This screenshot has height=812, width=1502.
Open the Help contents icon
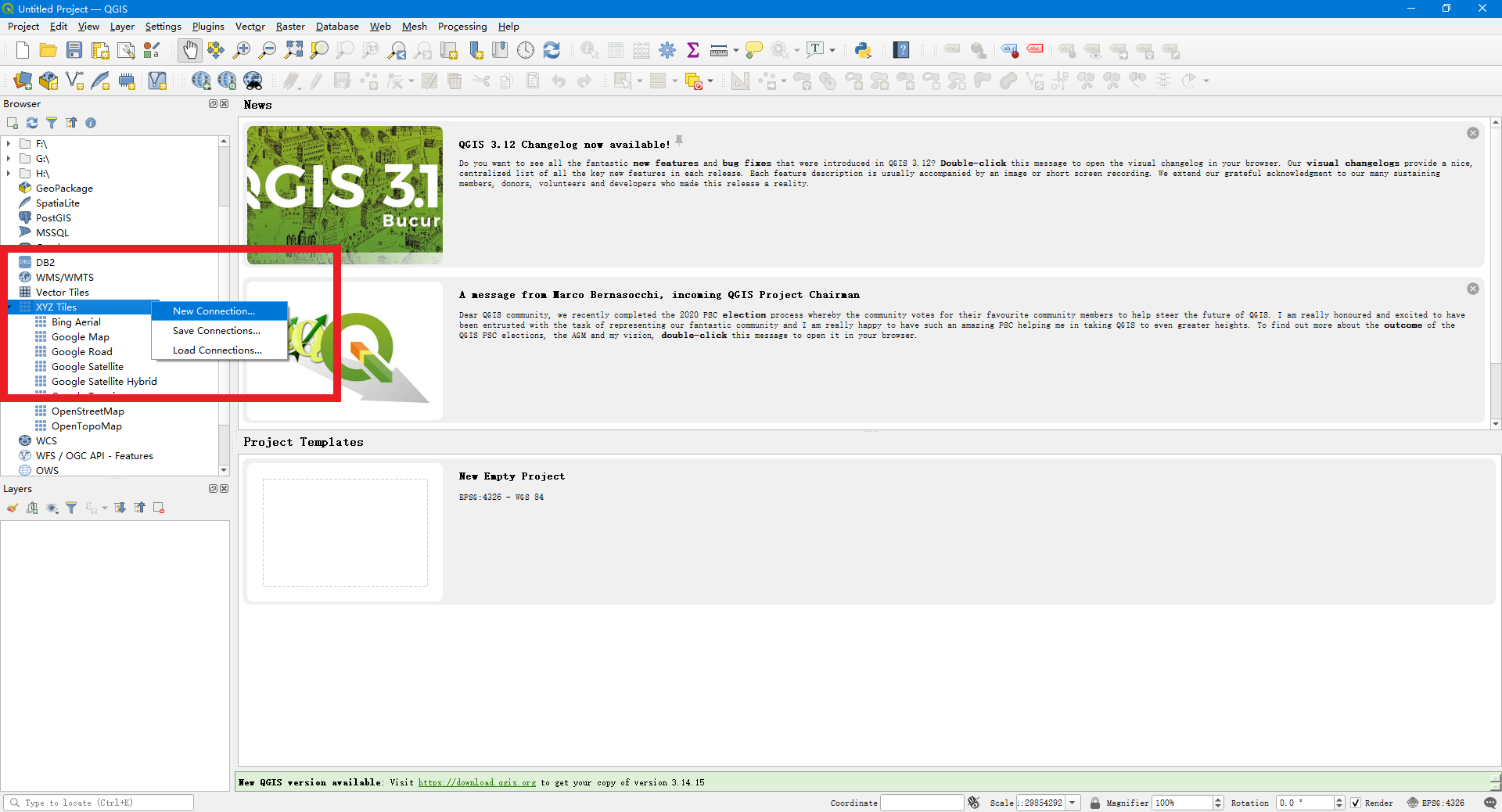click(901, 51)
